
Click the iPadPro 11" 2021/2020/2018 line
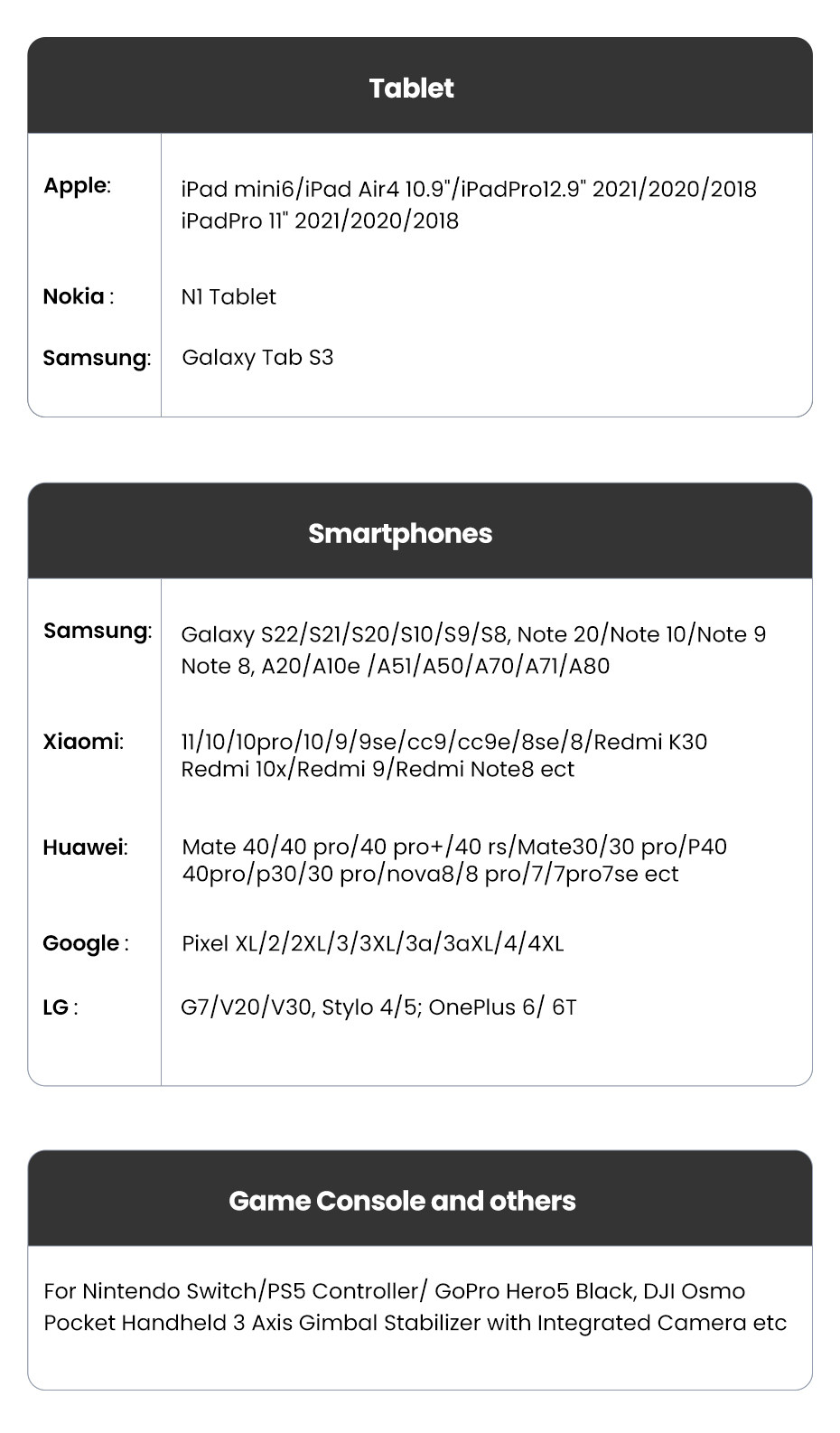[320, 221]
